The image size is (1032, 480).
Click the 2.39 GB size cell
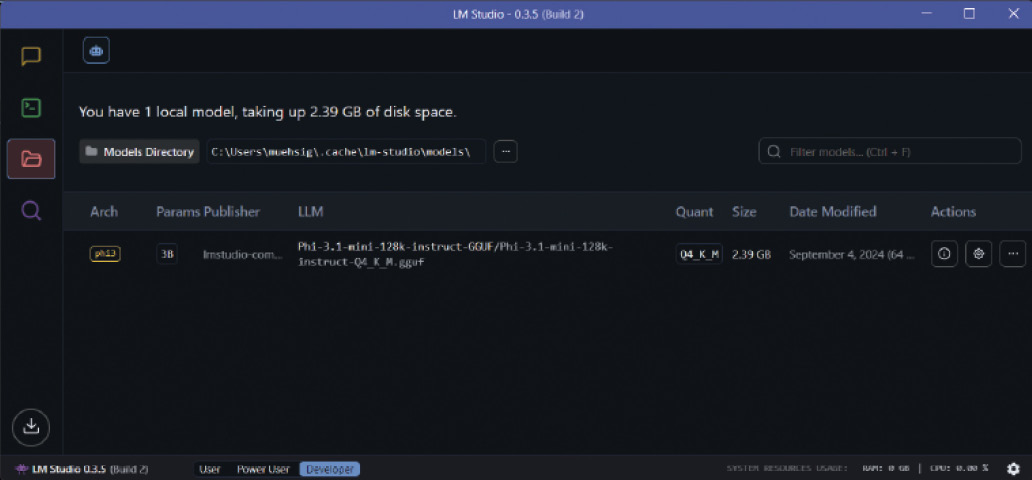752,254
